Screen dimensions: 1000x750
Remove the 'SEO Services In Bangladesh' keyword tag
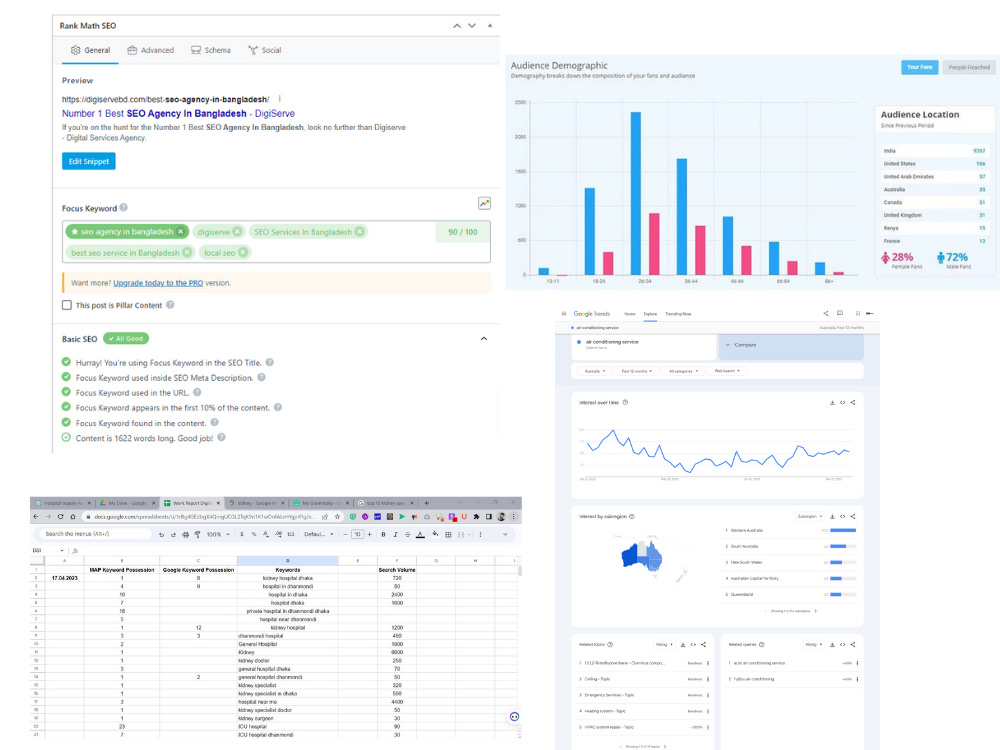click(360, 232)
